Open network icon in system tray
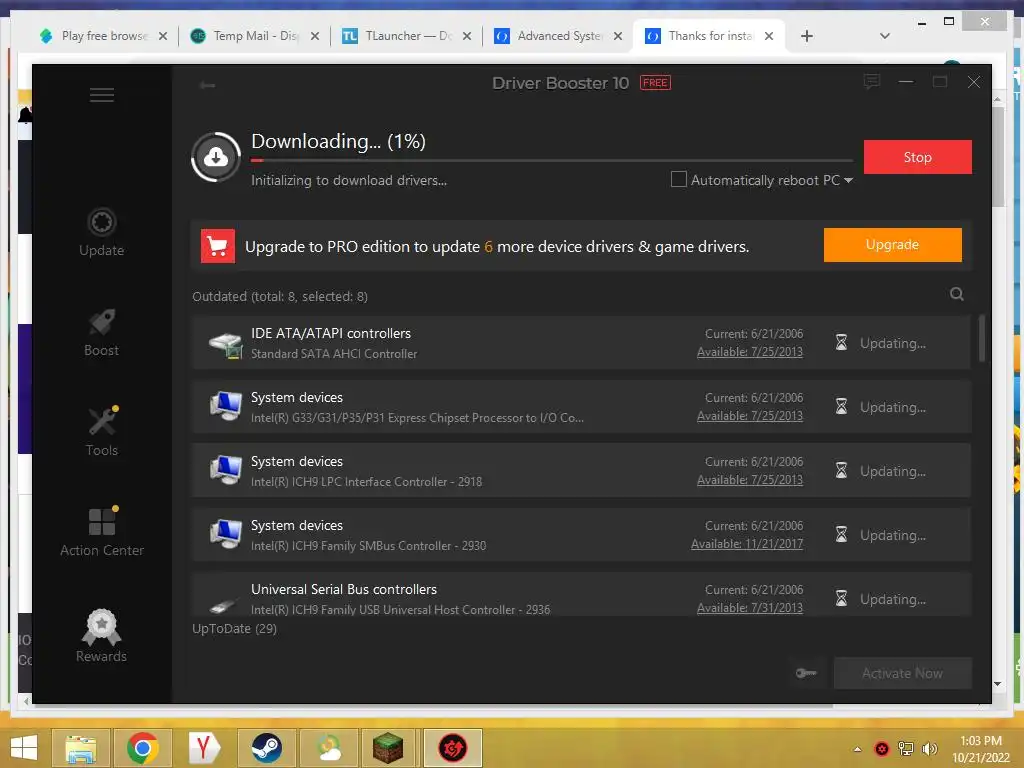The image size is (1024, 768). pos(906,748)
